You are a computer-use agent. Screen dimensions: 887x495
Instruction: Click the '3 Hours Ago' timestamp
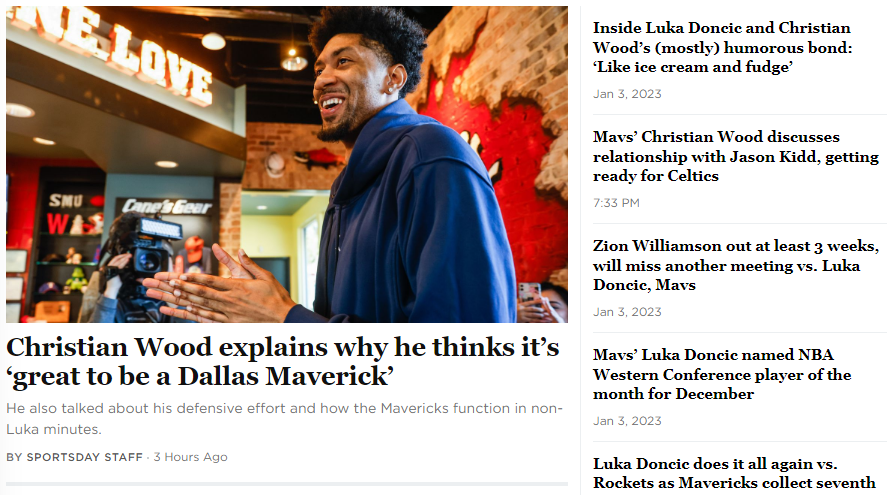tap(191, 457)
